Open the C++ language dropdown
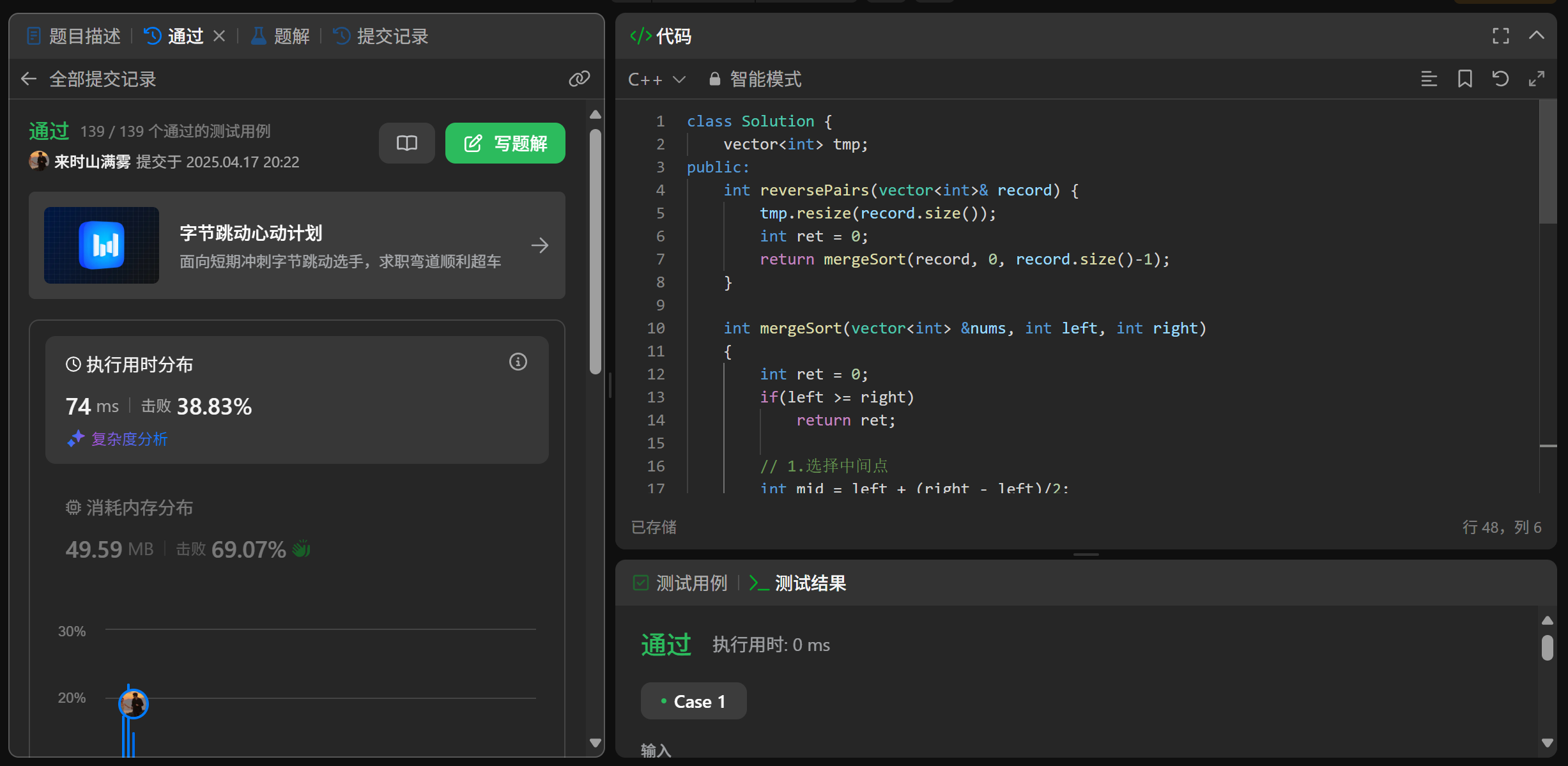 (x=656, y=79)
